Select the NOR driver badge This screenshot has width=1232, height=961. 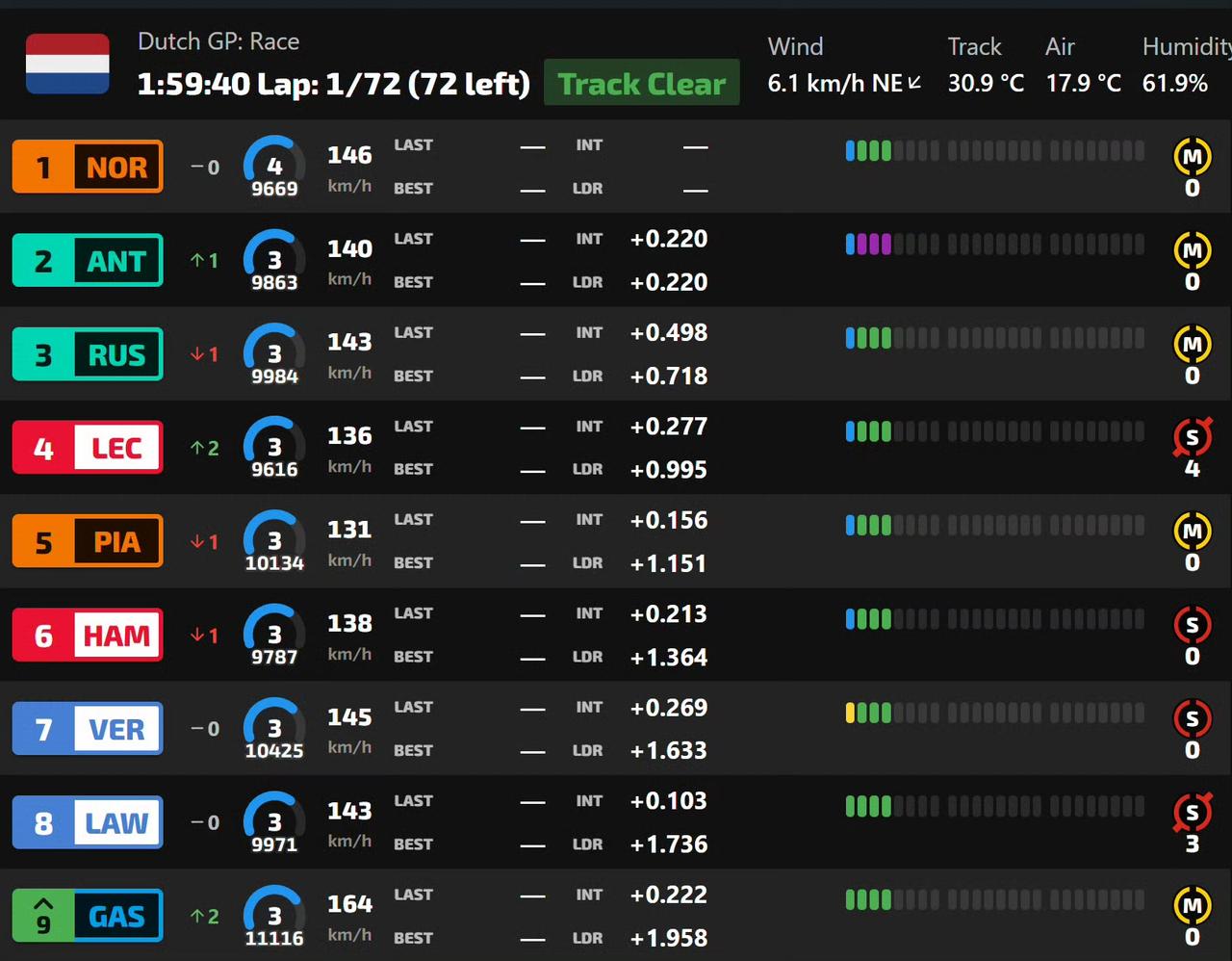click(x=88, y=167)
